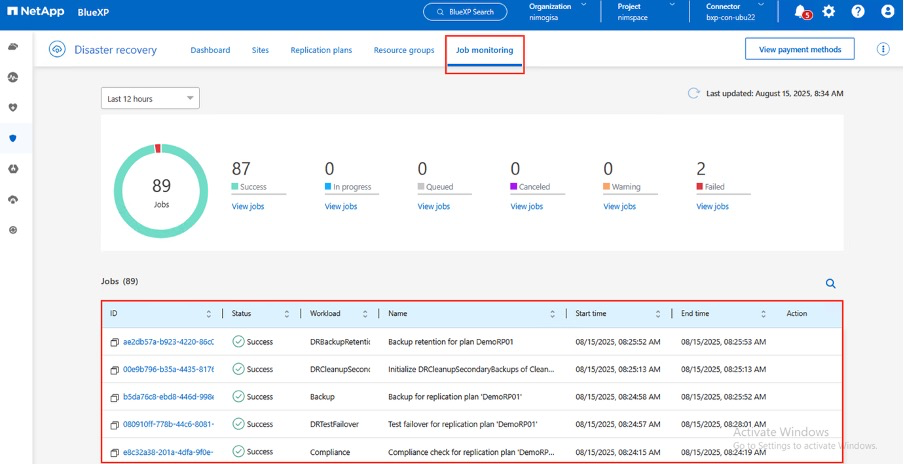The image size is (904, 464).
Task: Click the refresh icon beside Last updated
Action: [x=693, y=93]
